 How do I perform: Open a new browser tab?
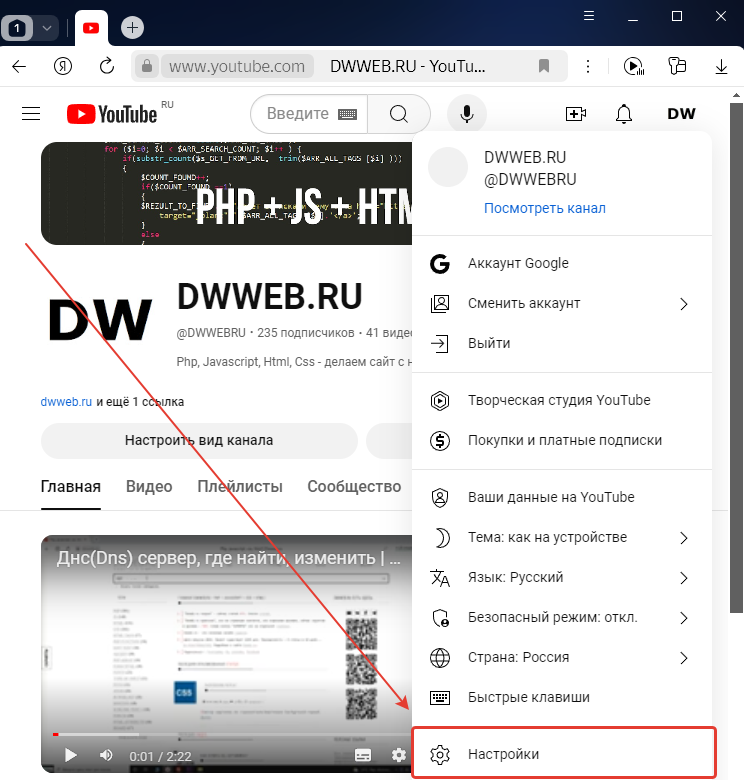coord(132,27)
